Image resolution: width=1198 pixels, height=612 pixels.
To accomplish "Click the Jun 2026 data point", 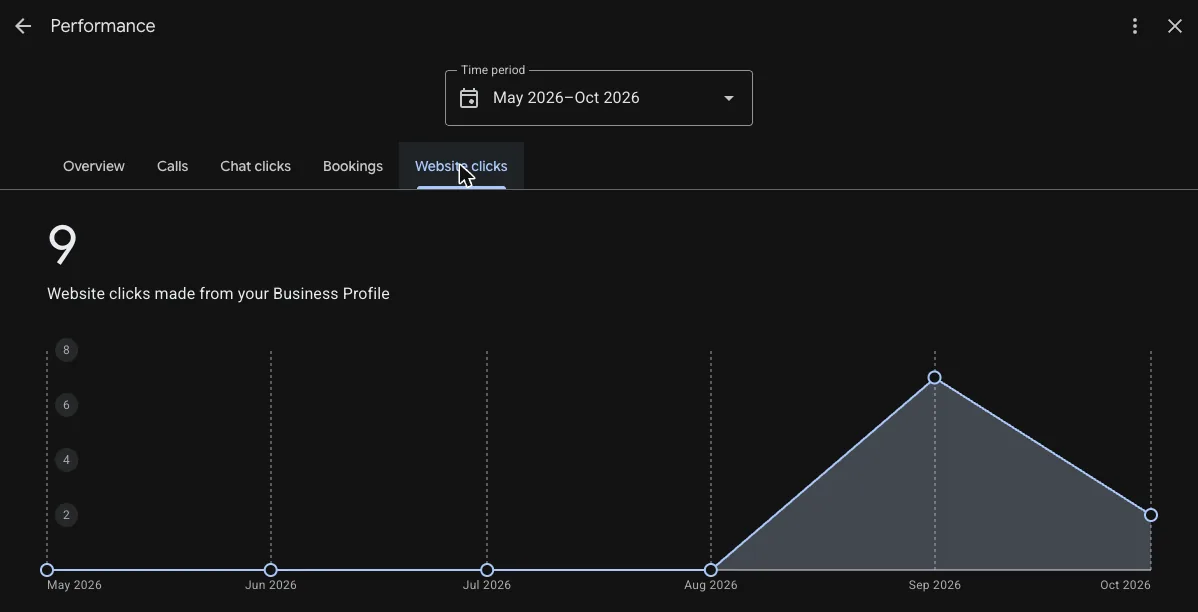I will pyautogui.click(x=270, y=570).
